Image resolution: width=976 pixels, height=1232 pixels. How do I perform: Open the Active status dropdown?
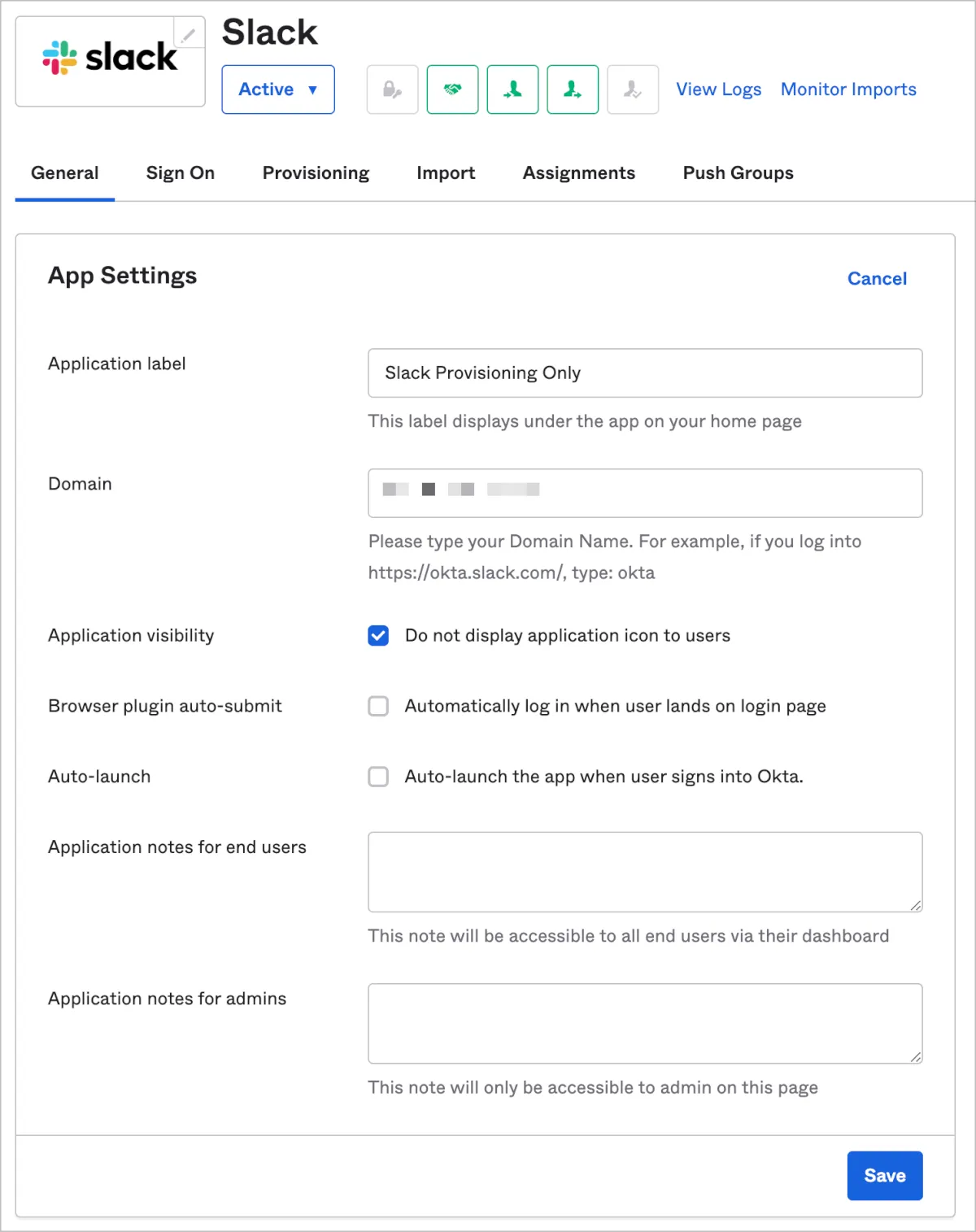coord(278,89)
